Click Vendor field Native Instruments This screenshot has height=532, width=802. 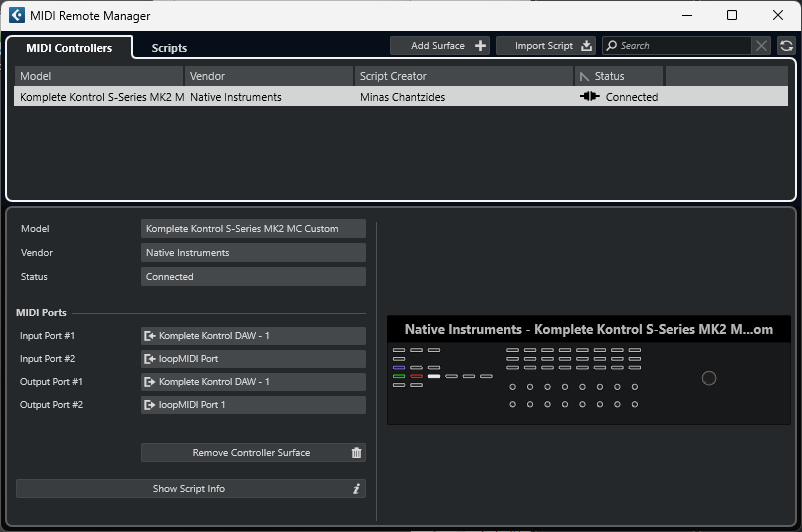[x=253, y=253]
